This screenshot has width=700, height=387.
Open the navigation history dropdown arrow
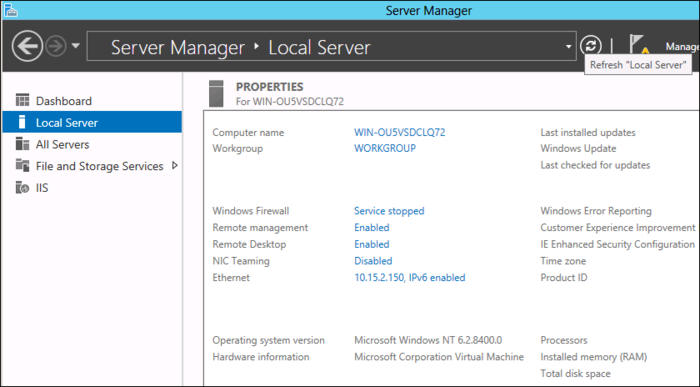pyautogui.click(x=76, y=46)
